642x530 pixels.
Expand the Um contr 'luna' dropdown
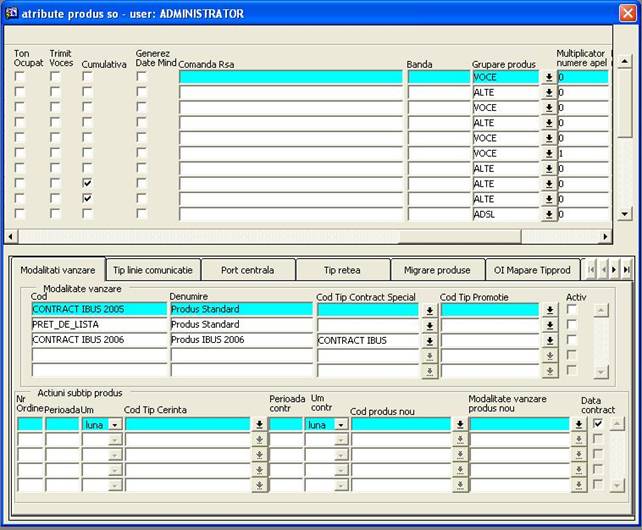point(339,425)
